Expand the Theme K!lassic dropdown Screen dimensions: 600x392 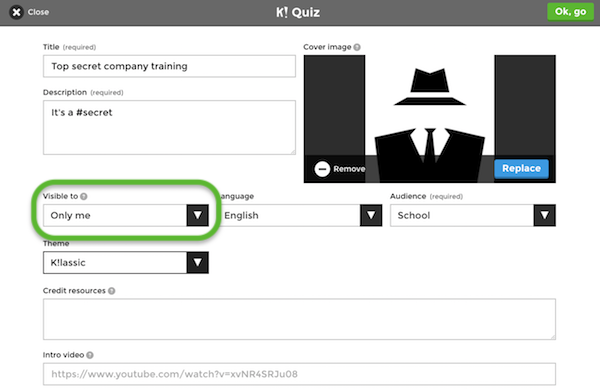126,263
